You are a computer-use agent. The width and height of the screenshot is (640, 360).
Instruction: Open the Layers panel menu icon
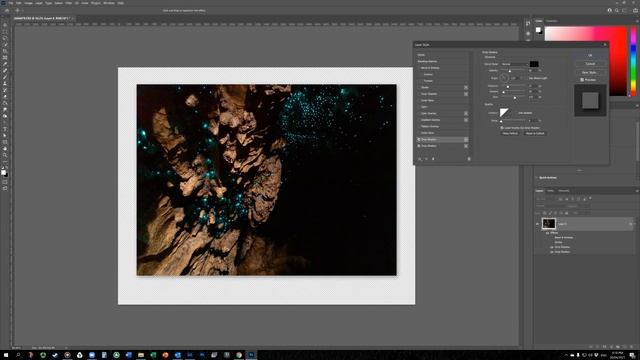[636, 191]
